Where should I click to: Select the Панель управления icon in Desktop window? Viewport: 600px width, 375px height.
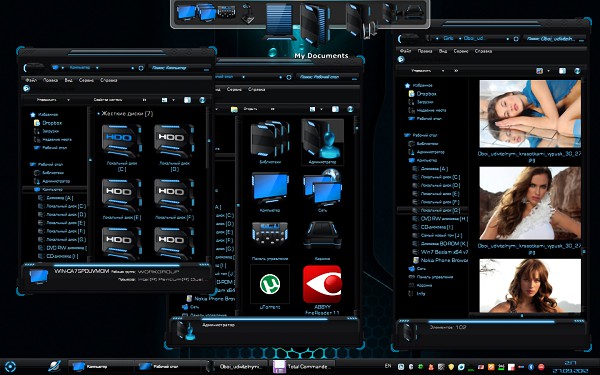point(270,233)
